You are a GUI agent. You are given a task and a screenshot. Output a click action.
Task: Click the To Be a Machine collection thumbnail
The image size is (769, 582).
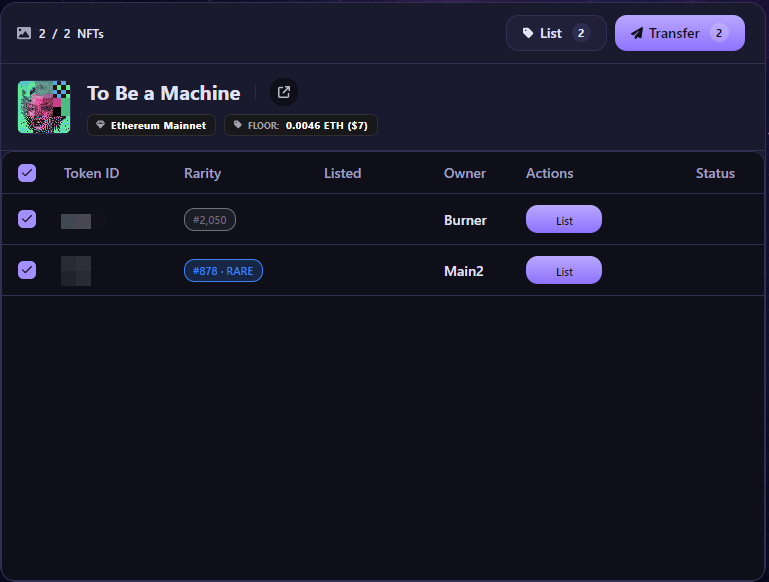point(44,107)
